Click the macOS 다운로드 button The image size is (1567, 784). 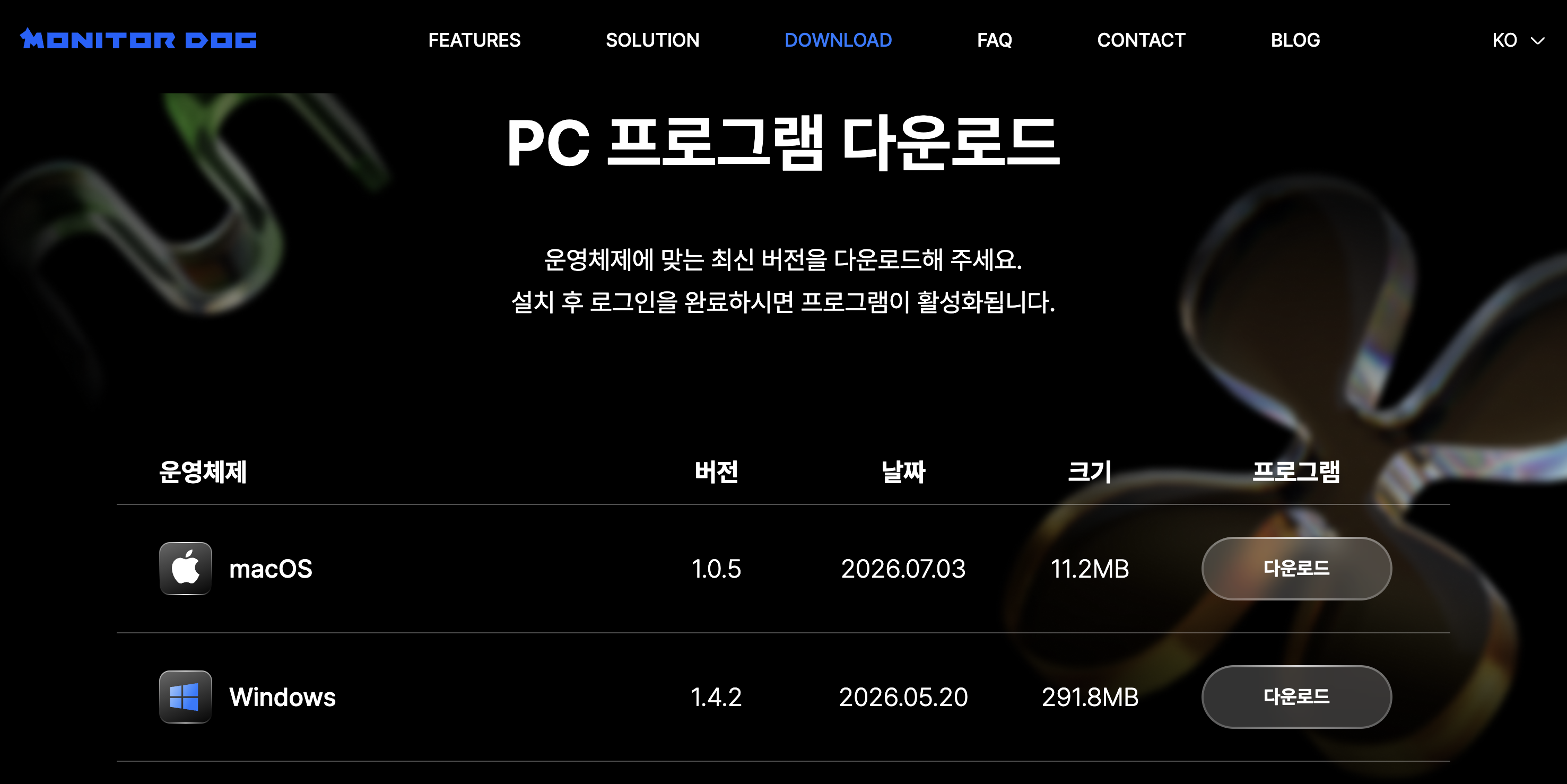coord(1296,569)
